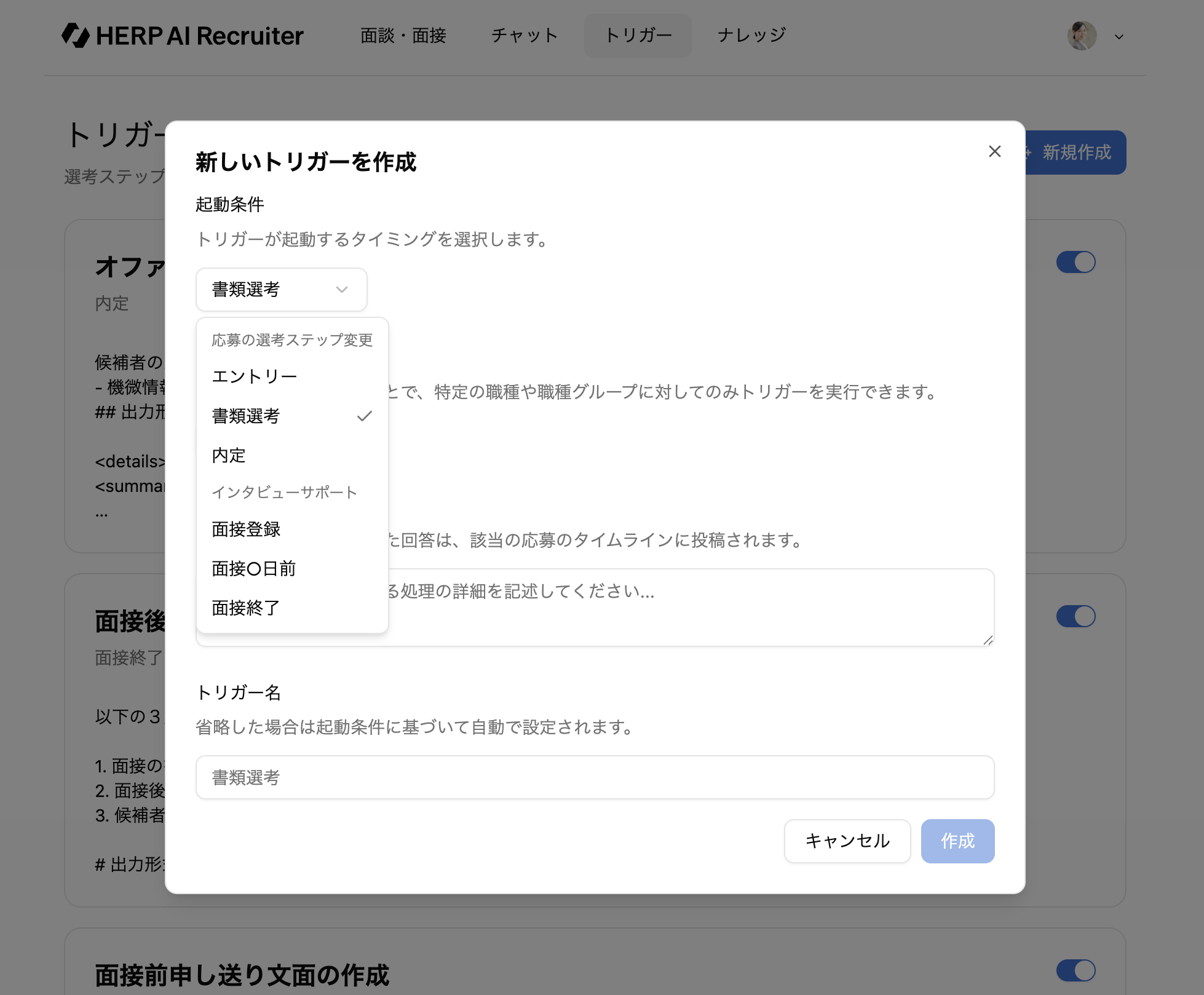Image resolution: width=1204 pixels, height=995 pixels.
Task: Click the HERP AI Recruiter logo icon
Action: point(76,36)
